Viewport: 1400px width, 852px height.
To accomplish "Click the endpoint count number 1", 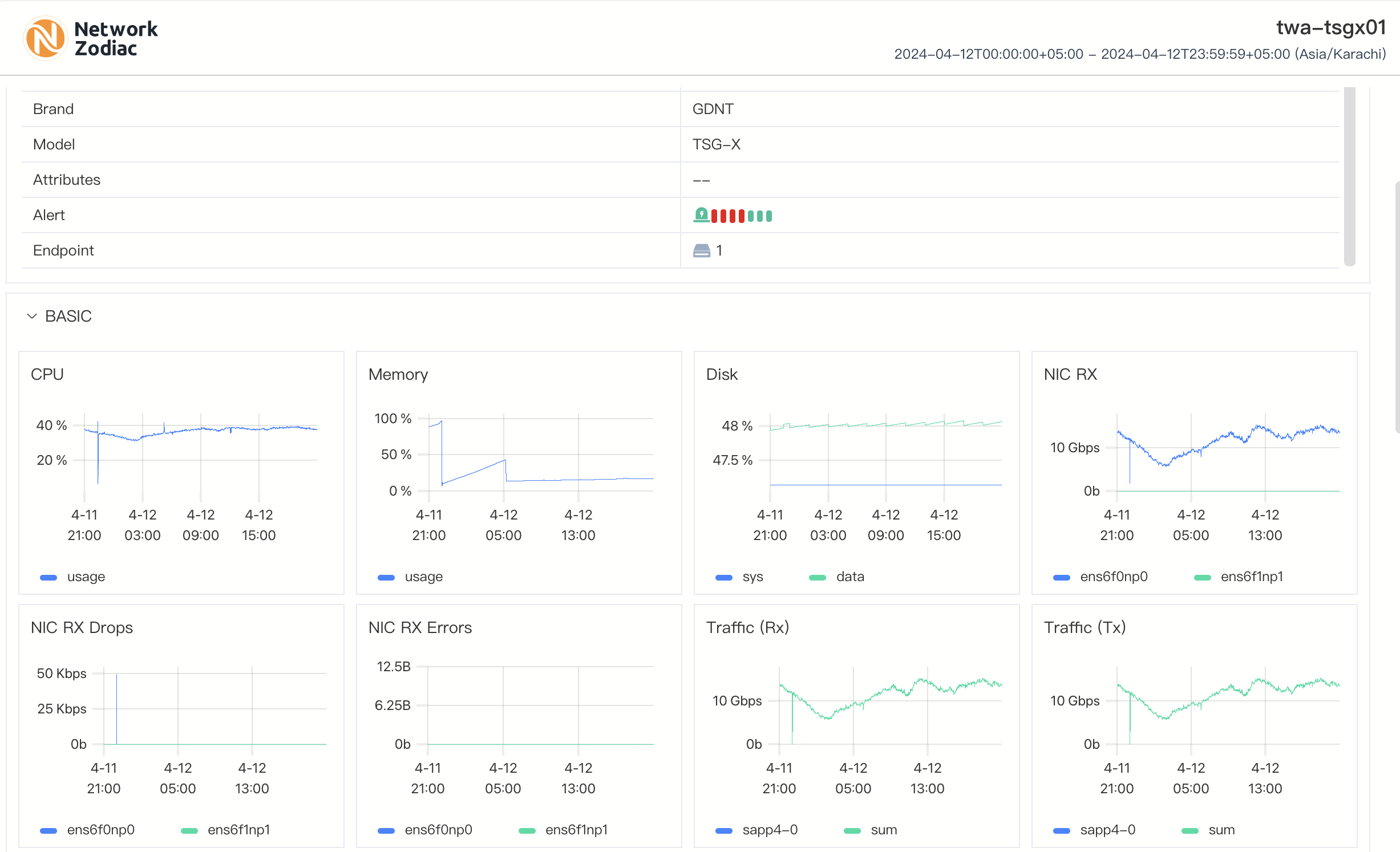I will 719,251.
